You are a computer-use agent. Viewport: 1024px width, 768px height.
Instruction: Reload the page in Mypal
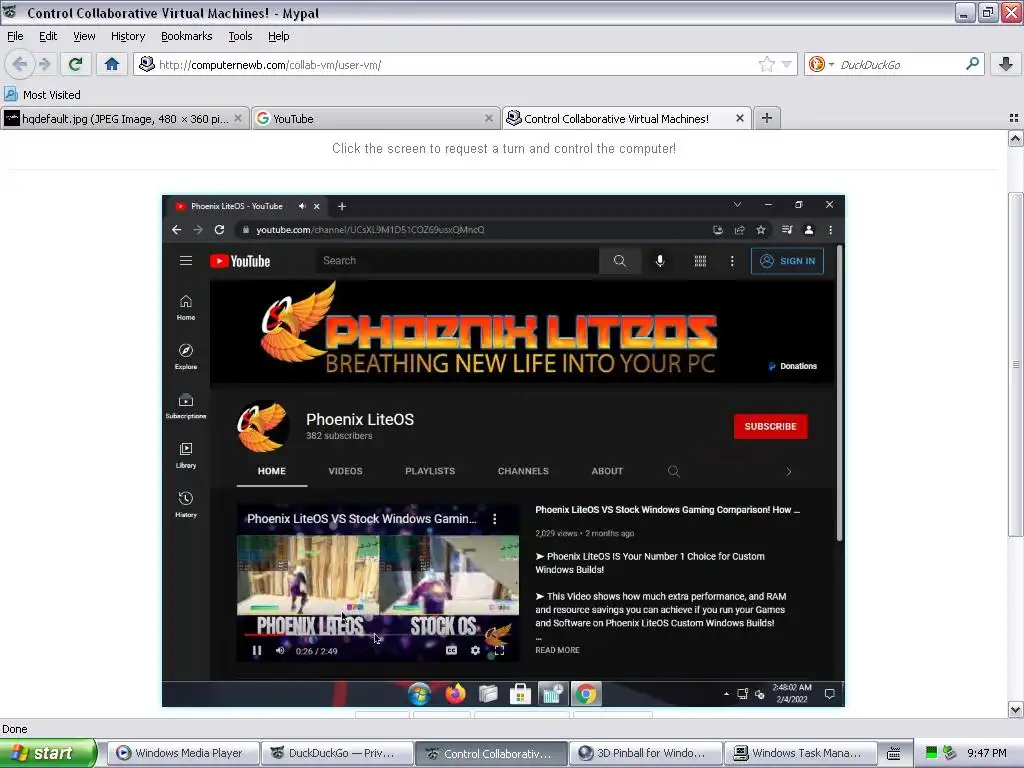point(75,64)
